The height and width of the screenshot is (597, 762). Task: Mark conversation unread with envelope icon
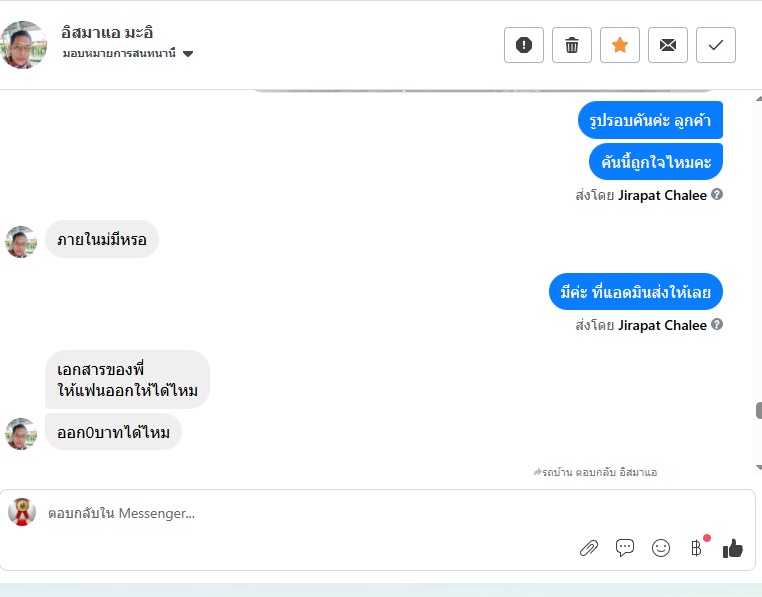[x=668, y=45]
